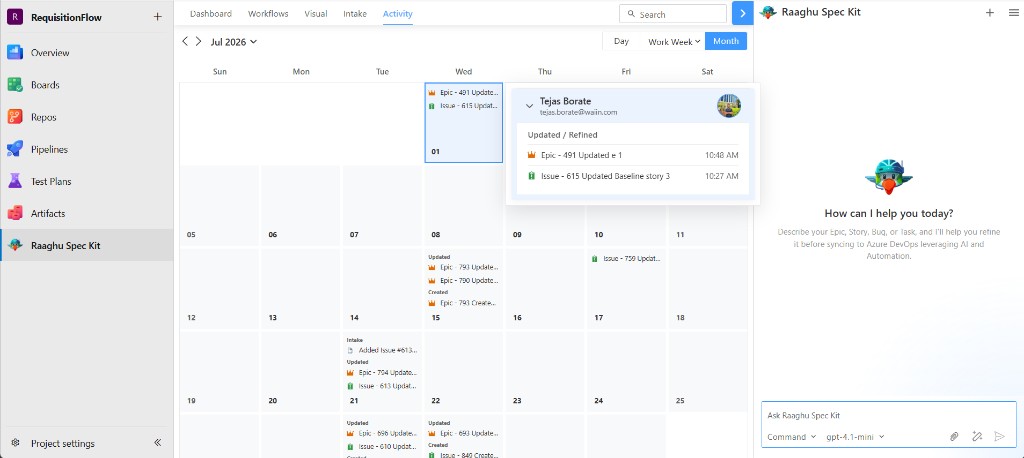
Task: Click green icon of Issue 615 in popup
Action: pyautogui.click(x=532, y=176)
